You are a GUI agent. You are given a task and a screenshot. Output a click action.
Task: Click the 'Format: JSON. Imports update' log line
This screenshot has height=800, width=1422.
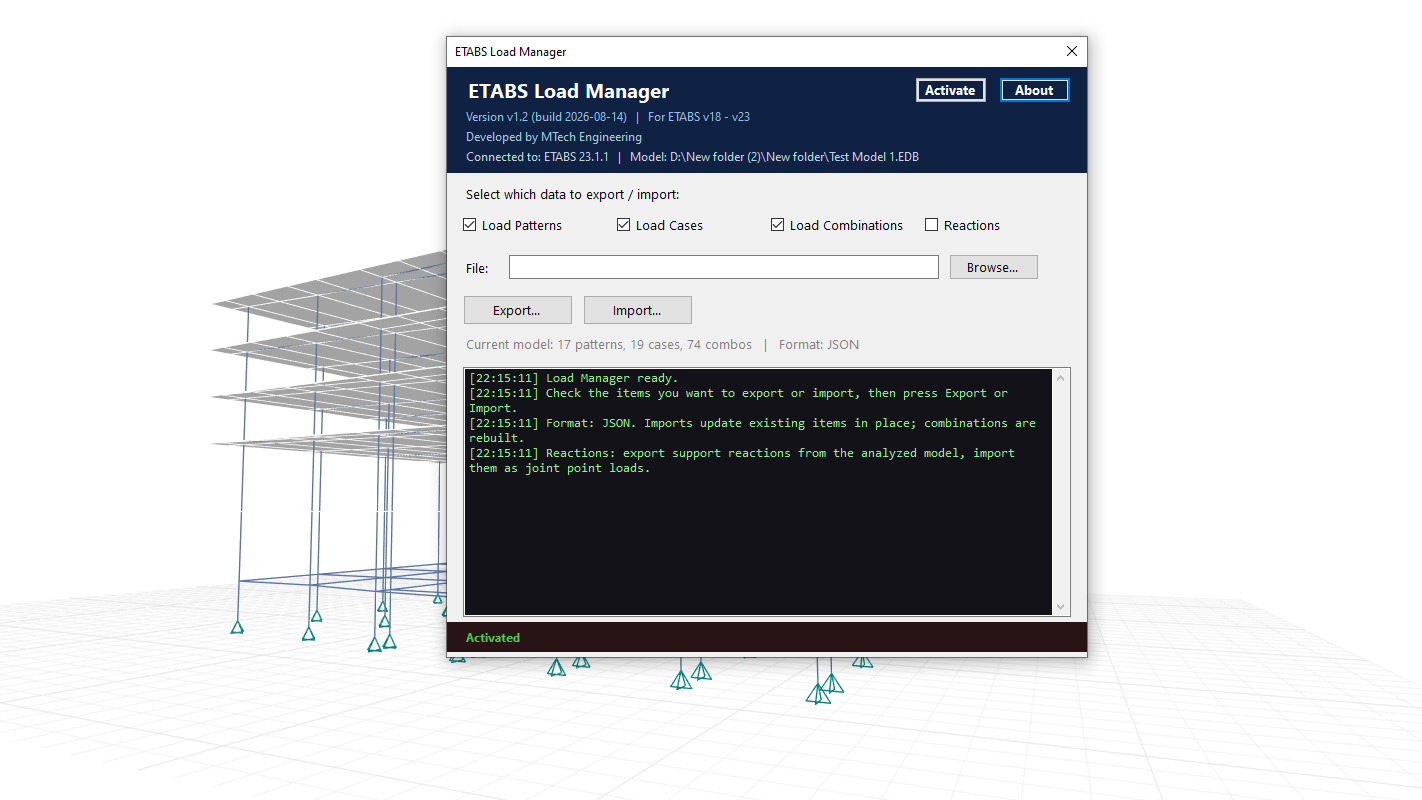(x=753, y=430)
